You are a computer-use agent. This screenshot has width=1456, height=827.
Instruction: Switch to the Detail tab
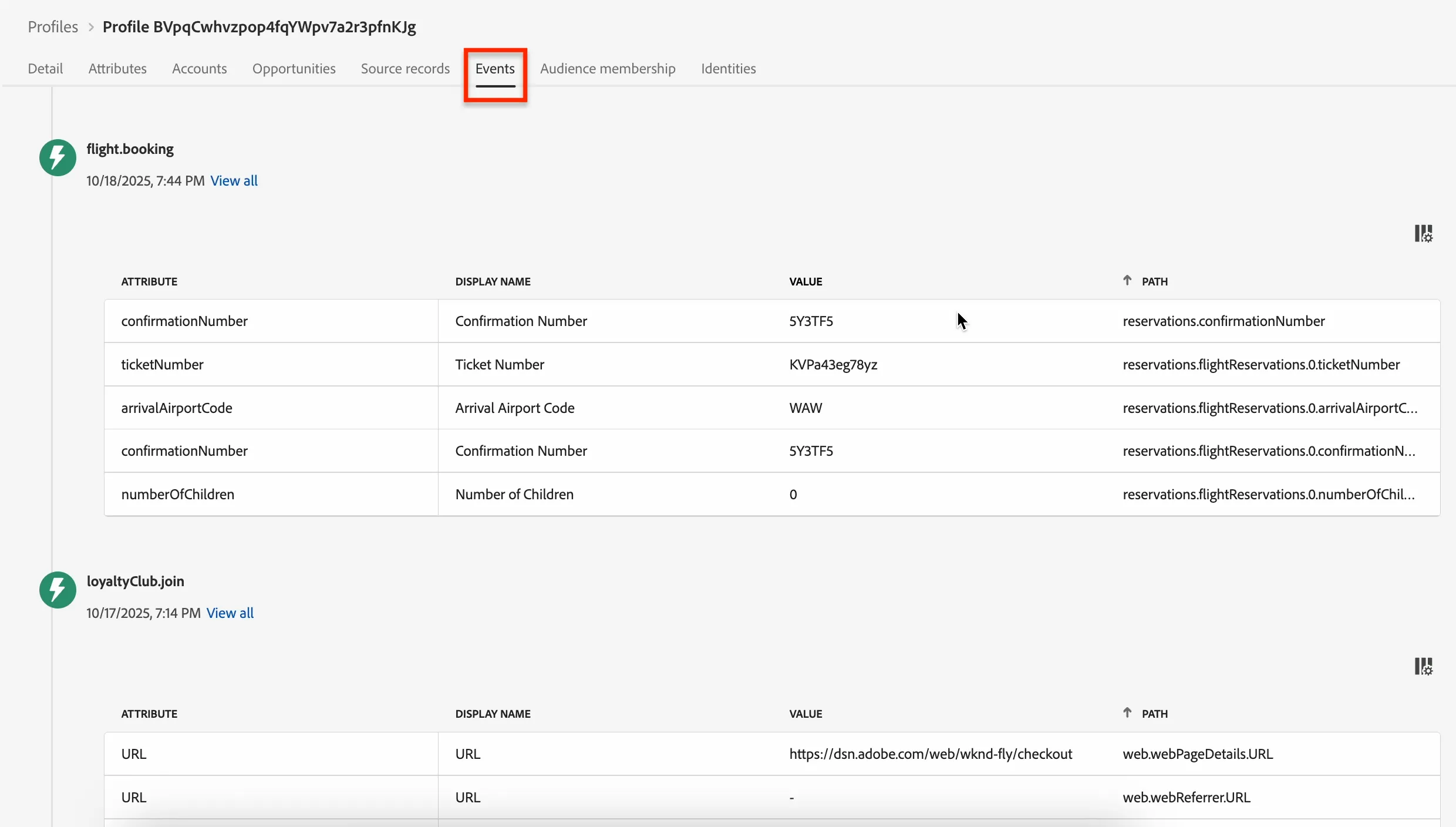point(45,69)
